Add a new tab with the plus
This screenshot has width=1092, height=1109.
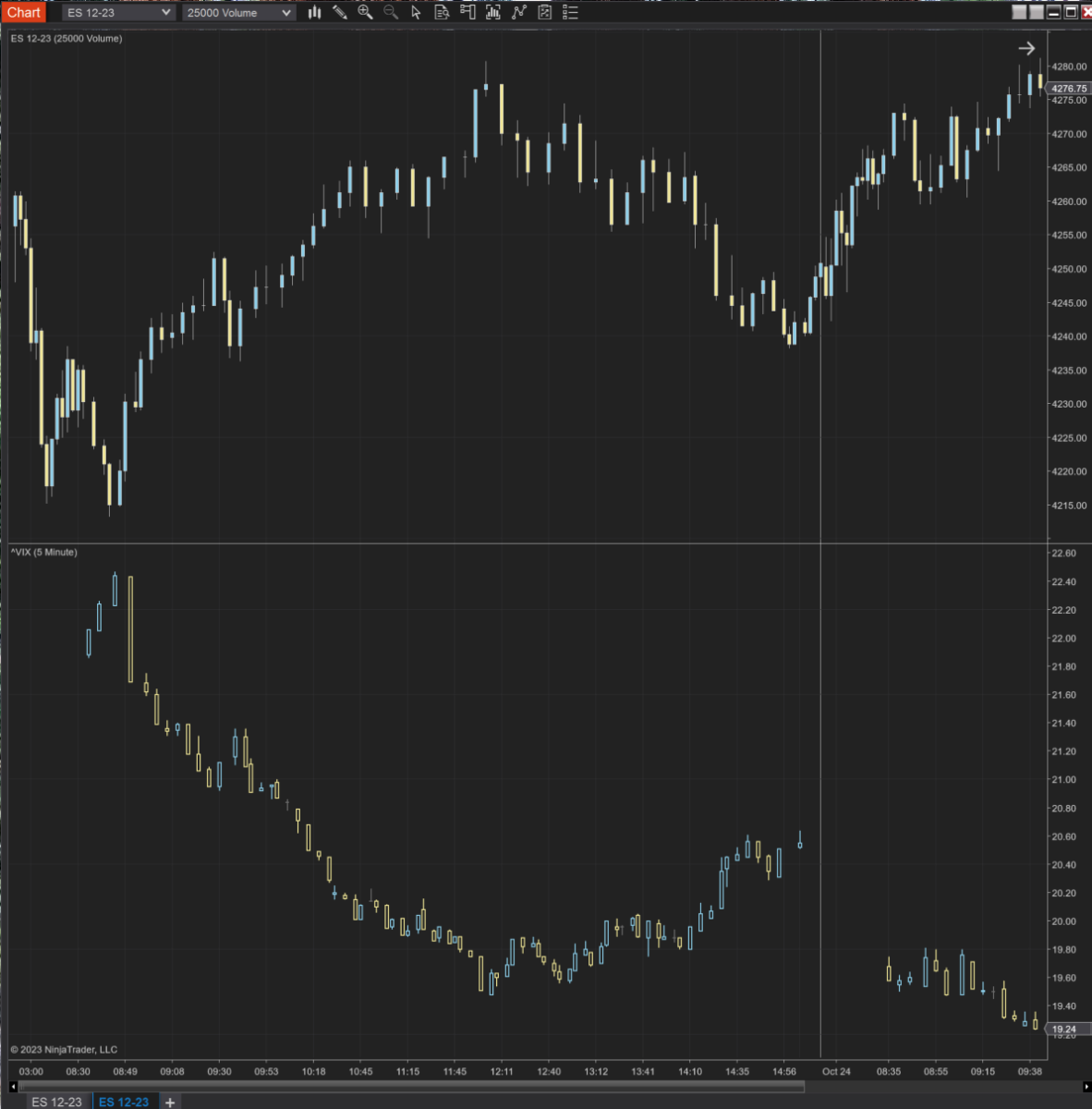click(x=170, y=1102)
